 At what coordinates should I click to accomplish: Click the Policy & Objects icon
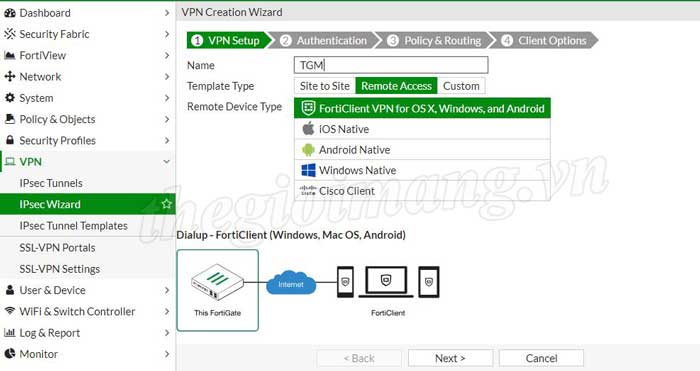click(x=9, y=119)
